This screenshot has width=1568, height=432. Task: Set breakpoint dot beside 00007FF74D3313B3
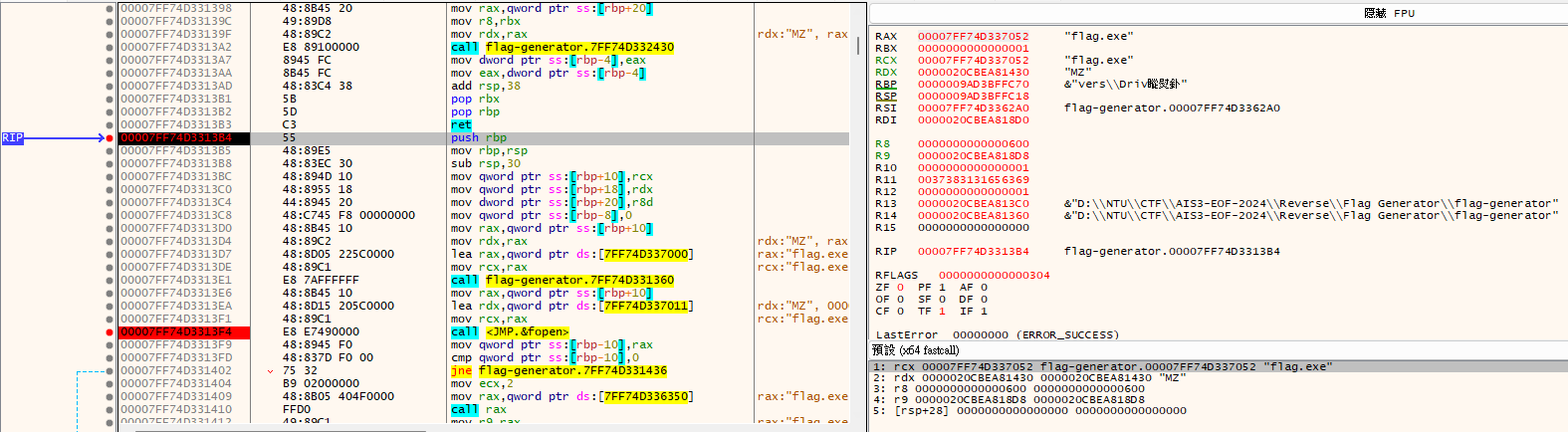(110, 125)
